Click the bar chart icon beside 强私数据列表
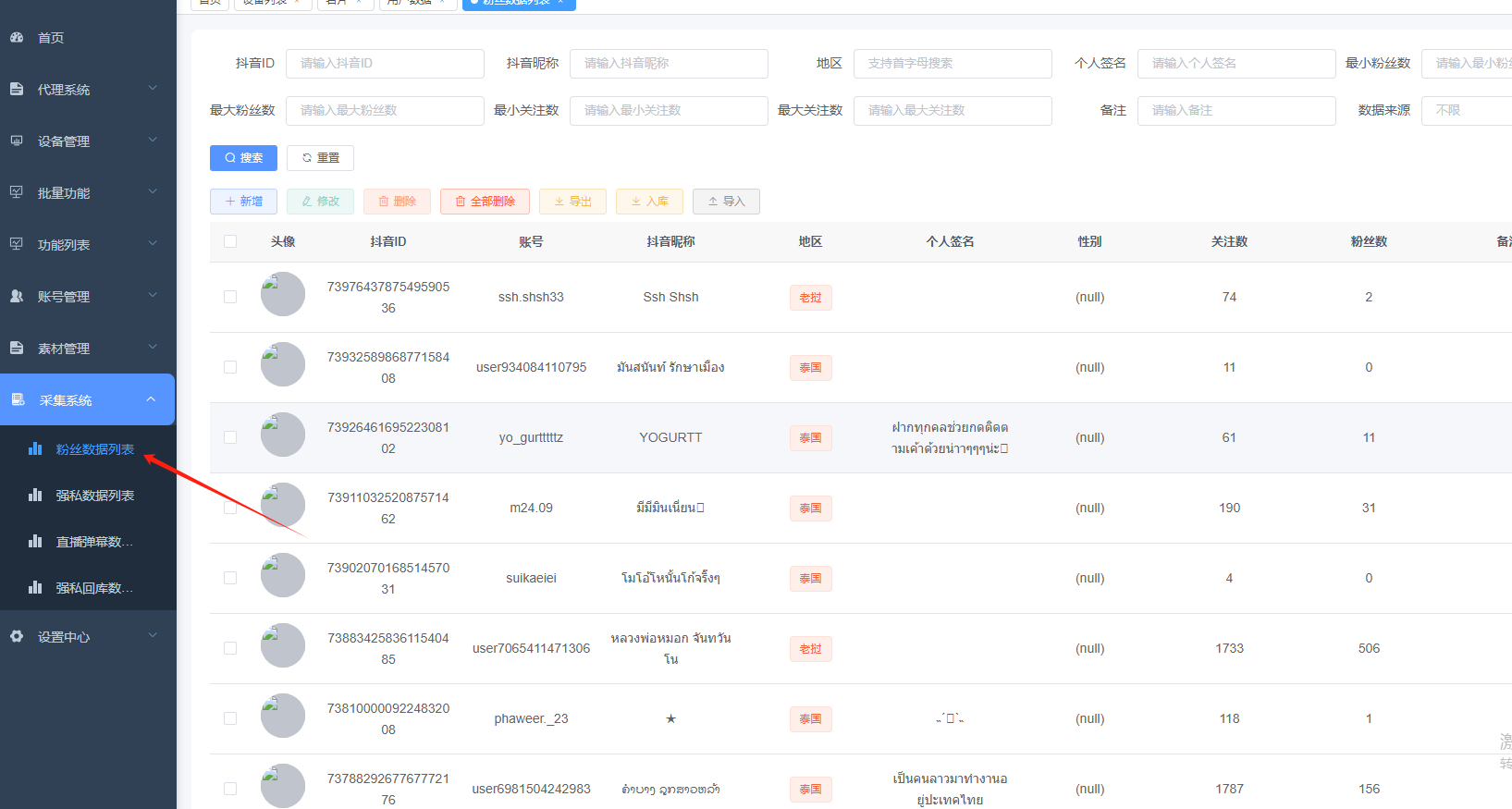 tap(35, 496)
